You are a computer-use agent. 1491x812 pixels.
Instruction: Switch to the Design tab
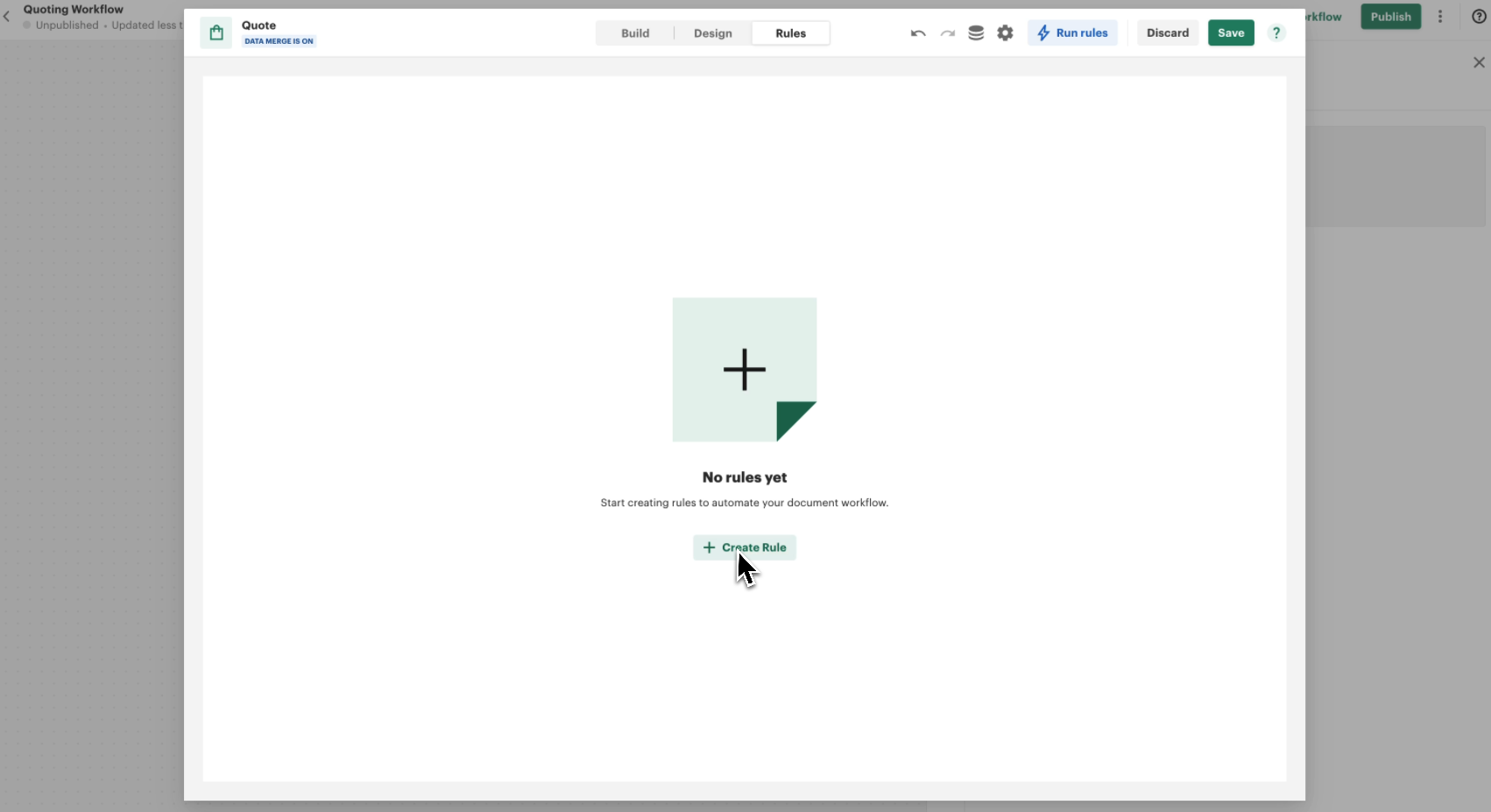point(713,33)
